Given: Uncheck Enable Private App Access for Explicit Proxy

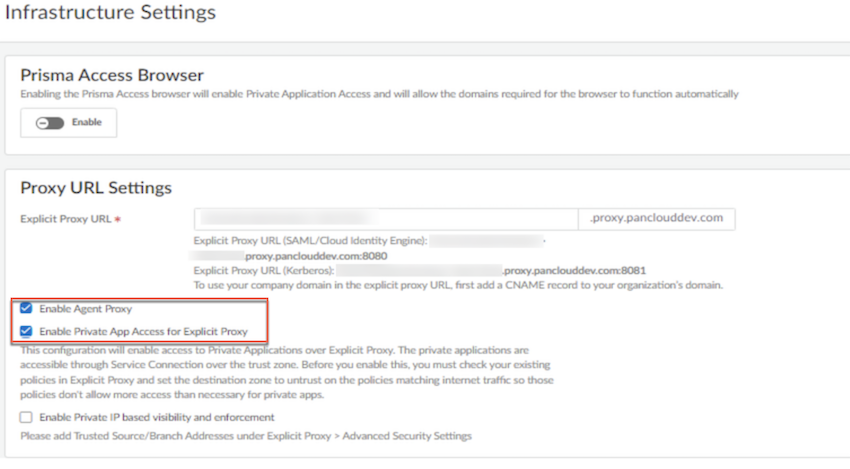Looking at the screenshot, I should [26, 331].
